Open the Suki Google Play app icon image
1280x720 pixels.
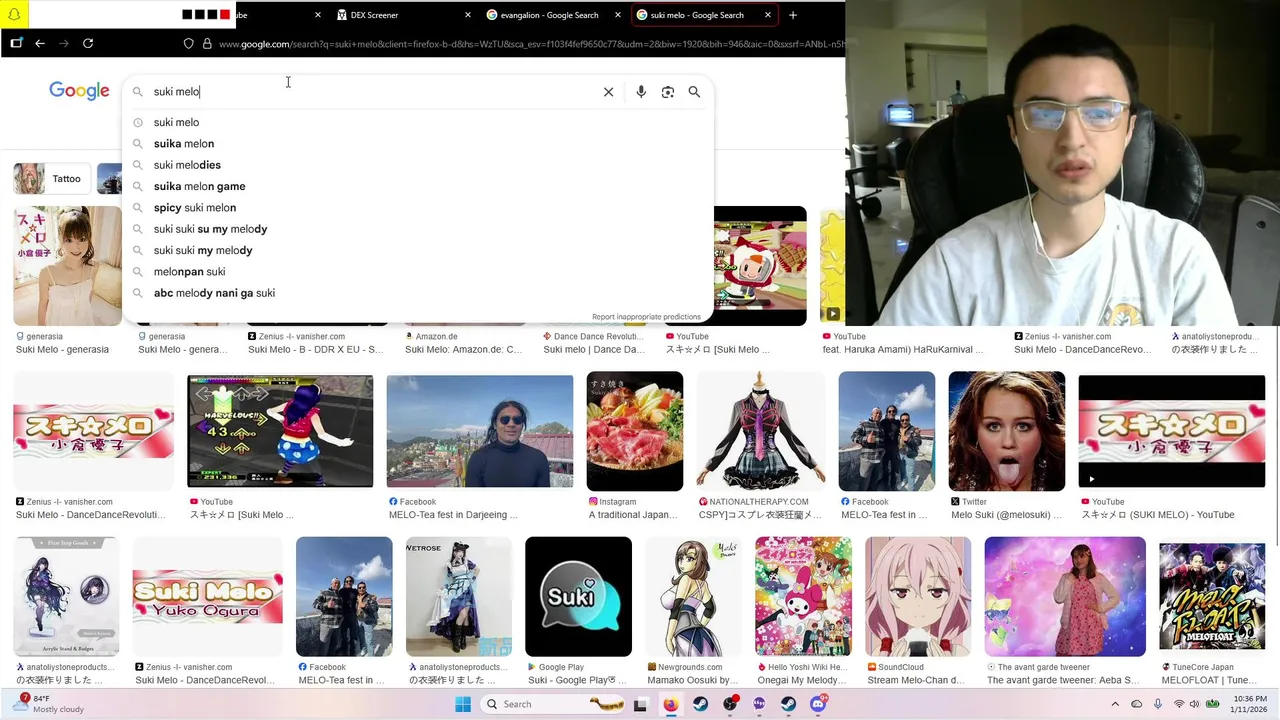click(x=578, y=597)
